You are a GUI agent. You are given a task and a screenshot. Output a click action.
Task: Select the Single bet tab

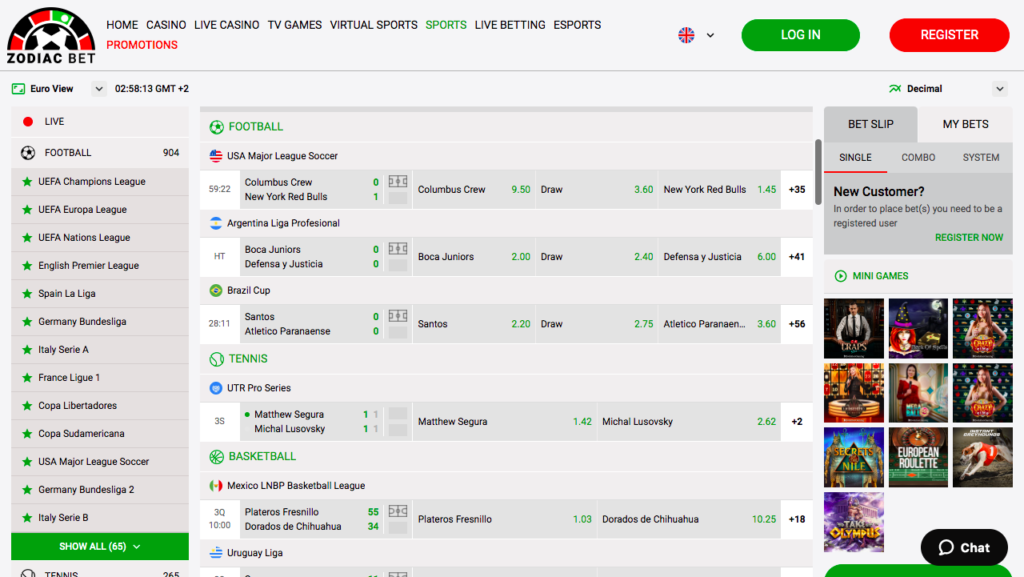click(x=856, y=157)
